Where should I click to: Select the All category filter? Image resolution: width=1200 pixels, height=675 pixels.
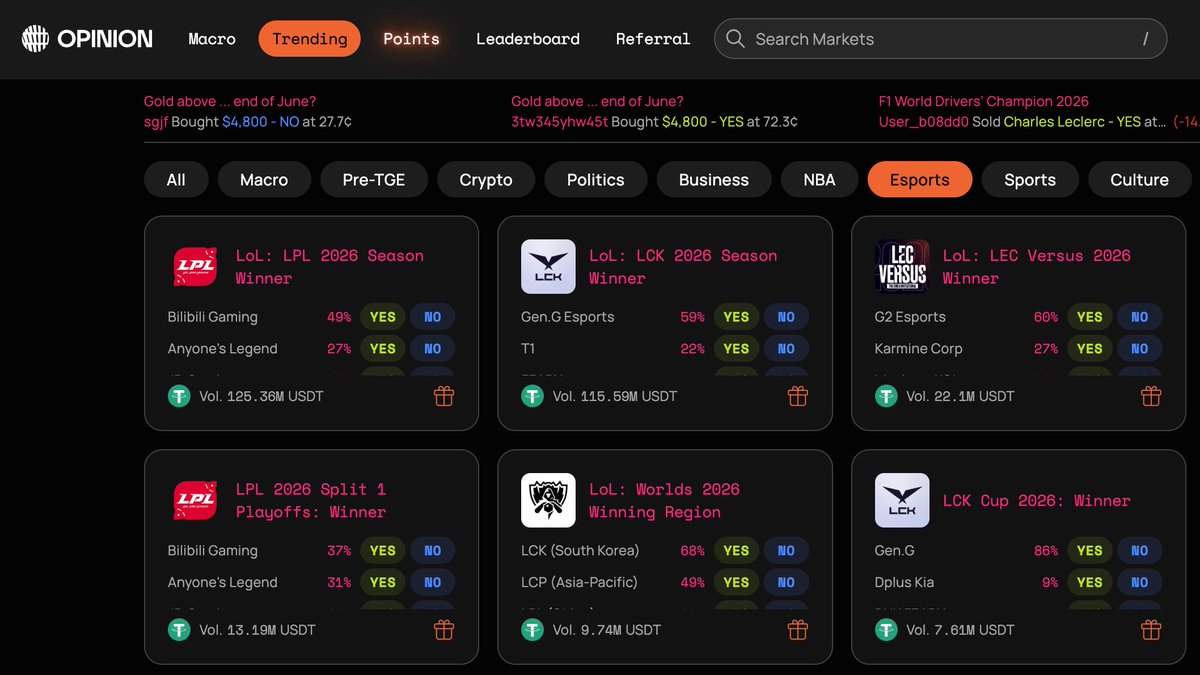coord(176,180)
